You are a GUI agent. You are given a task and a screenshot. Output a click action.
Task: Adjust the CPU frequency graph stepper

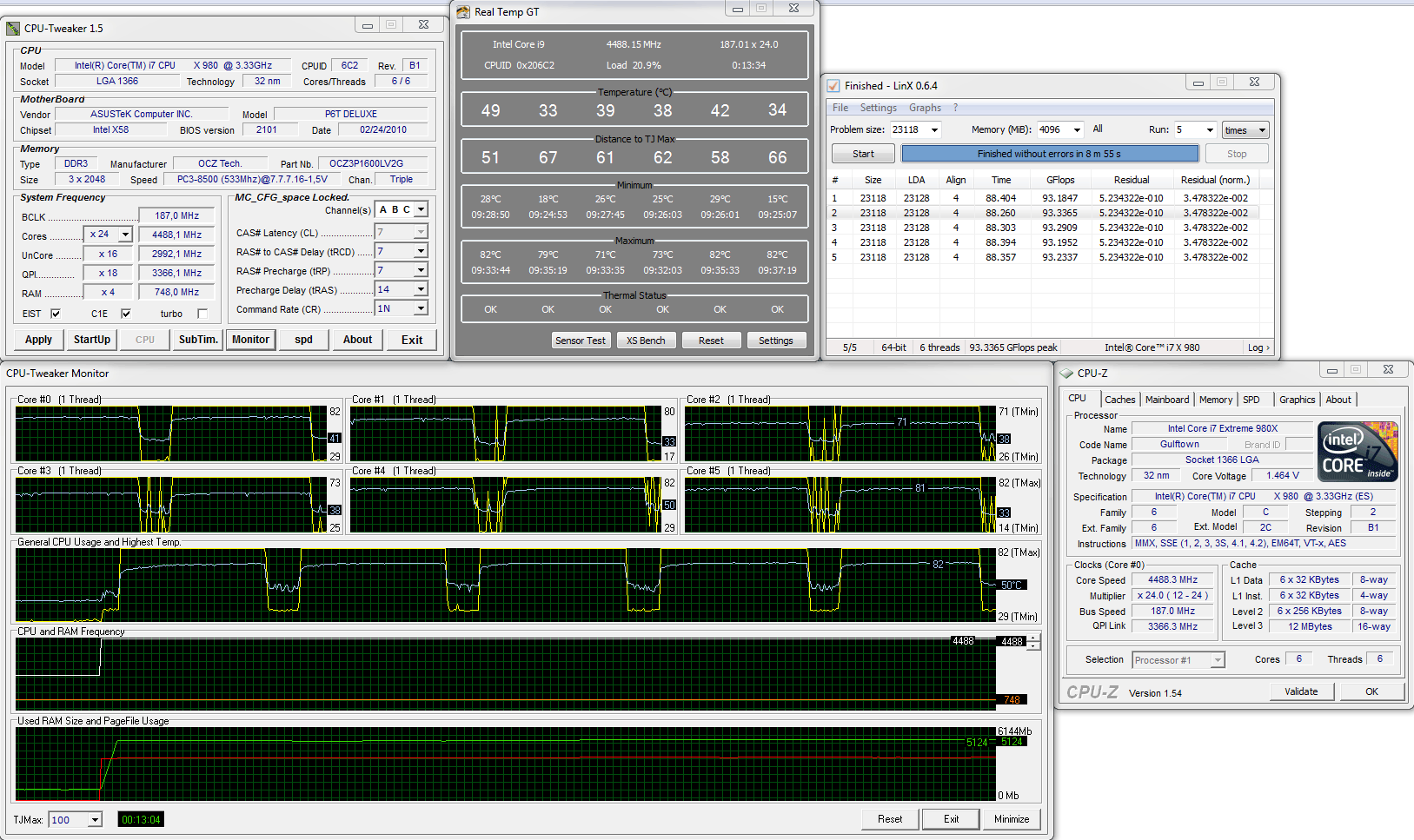(x=1033, y=642)
